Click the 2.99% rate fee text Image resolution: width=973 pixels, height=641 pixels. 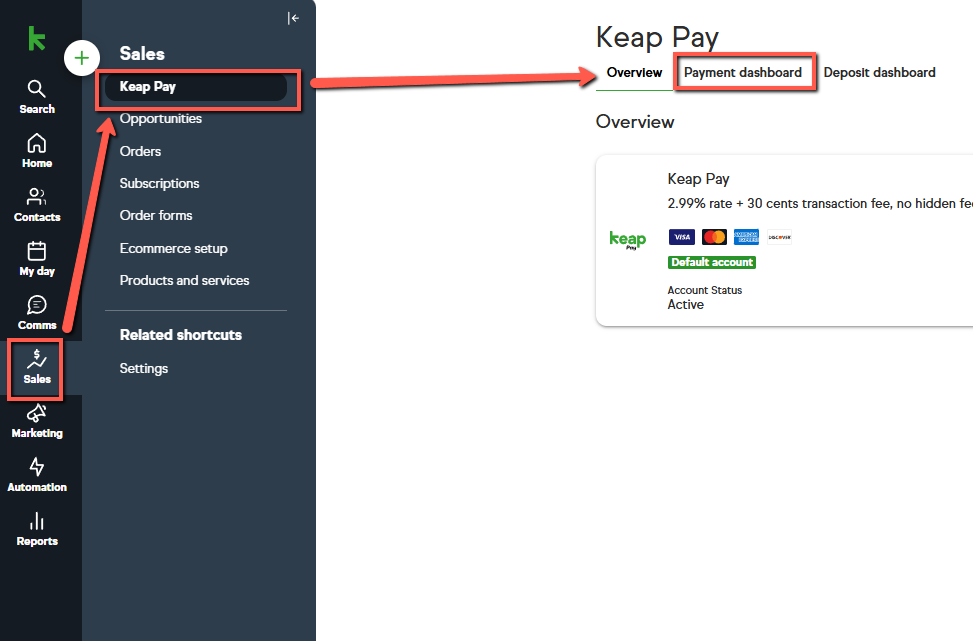tap(820, 204)
